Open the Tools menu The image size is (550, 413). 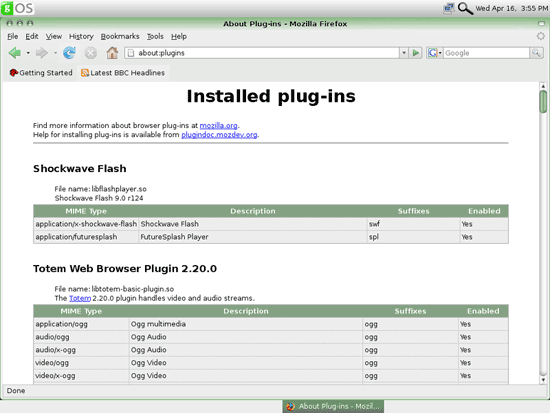tap(155, 36)
